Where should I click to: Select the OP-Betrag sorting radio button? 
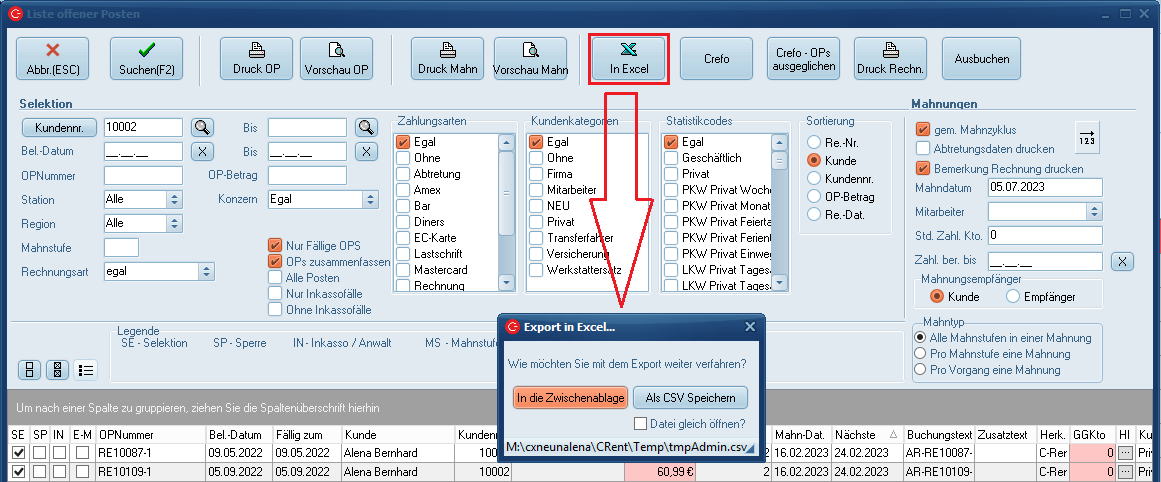coord(816,196)
